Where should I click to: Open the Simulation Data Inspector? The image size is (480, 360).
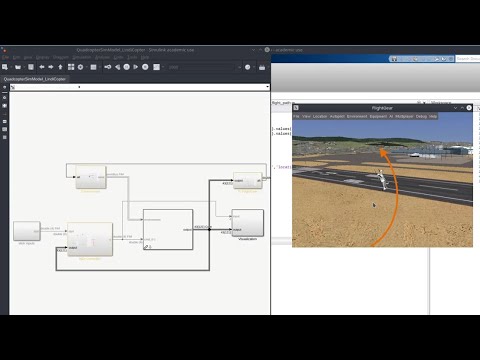(x=156, y=67)
